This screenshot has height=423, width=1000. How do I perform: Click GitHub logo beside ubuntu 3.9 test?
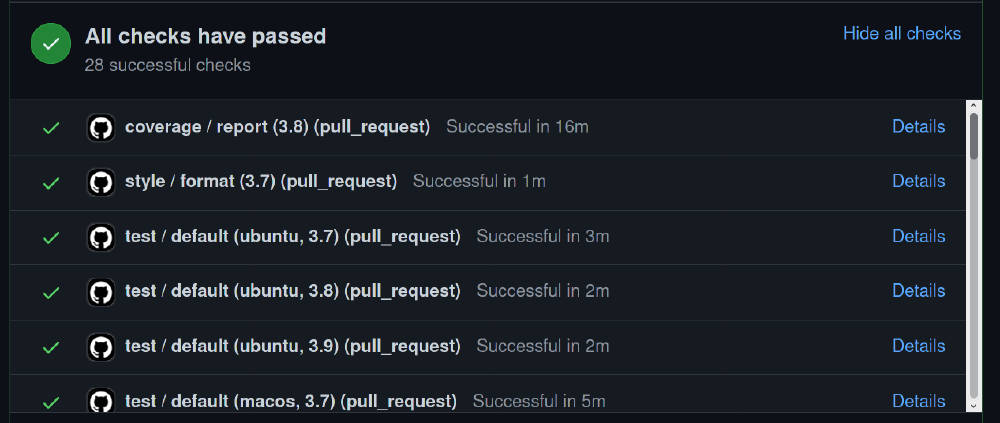click(x=100, y=346)
